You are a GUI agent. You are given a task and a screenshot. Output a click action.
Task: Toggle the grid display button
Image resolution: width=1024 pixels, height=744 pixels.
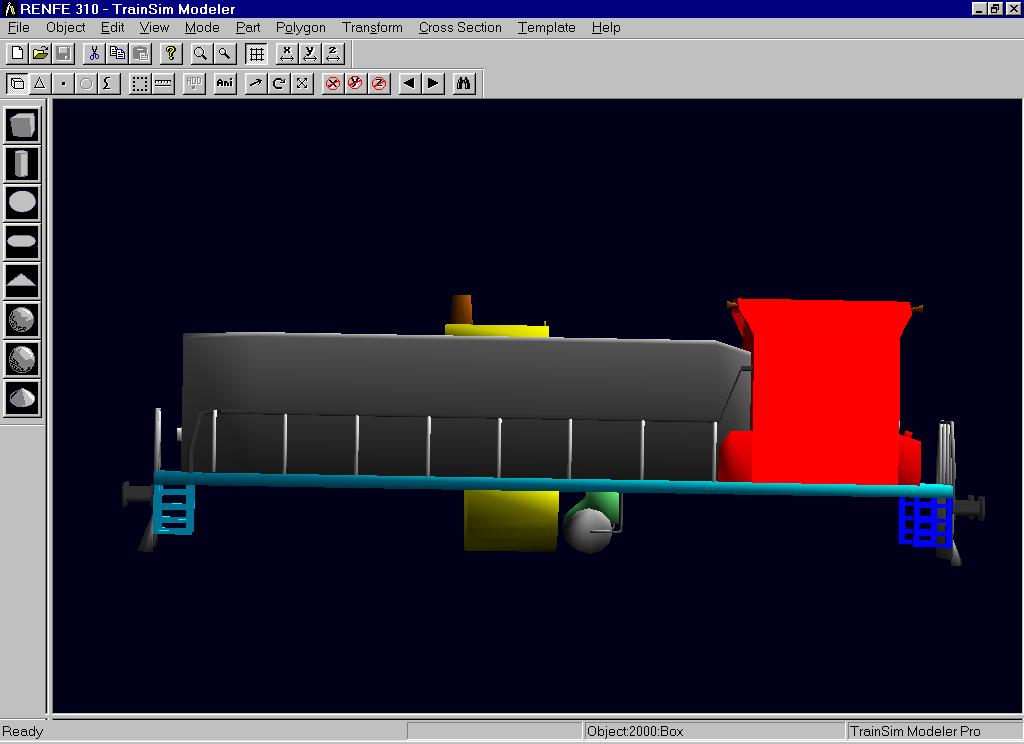tap(256, 54)
